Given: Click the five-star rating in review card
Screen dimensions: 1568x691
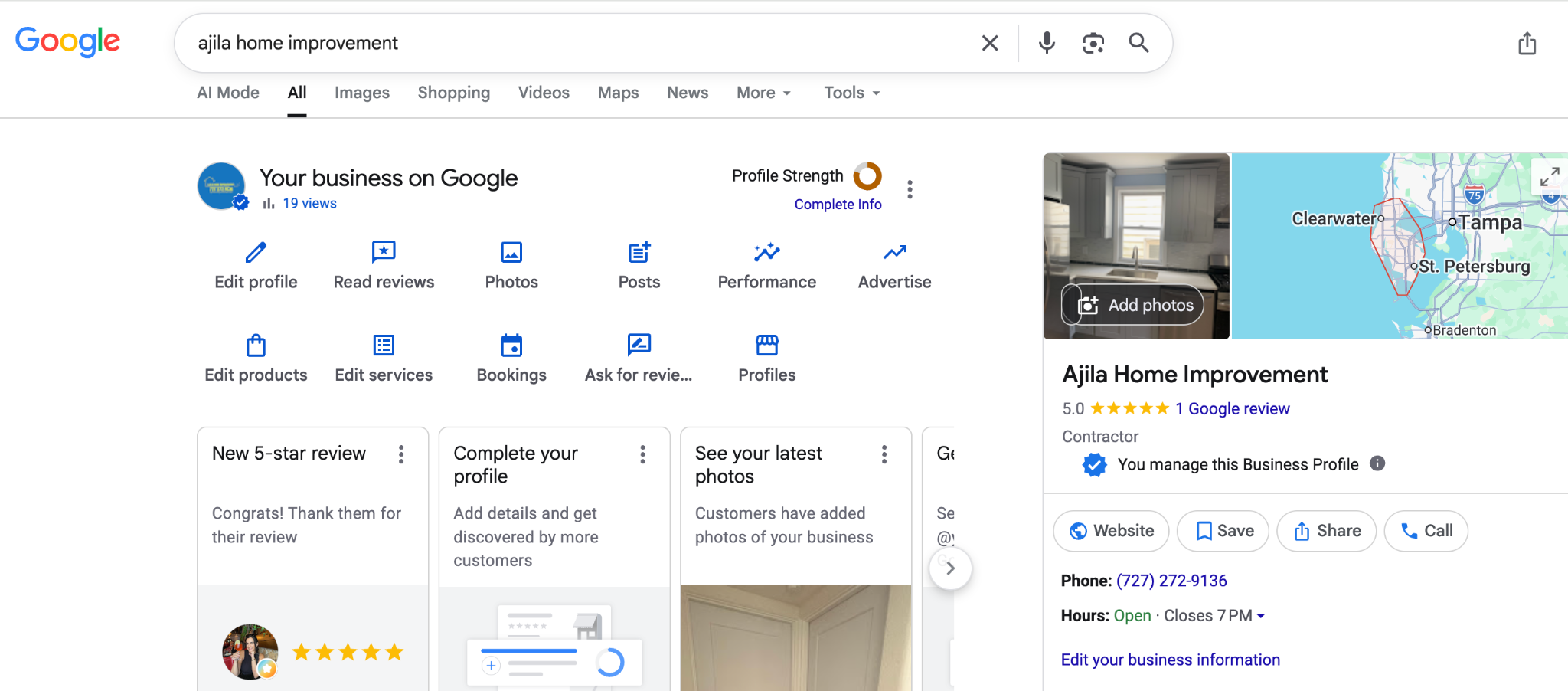Looking at the screenshot, I should (x=348, y=652).
